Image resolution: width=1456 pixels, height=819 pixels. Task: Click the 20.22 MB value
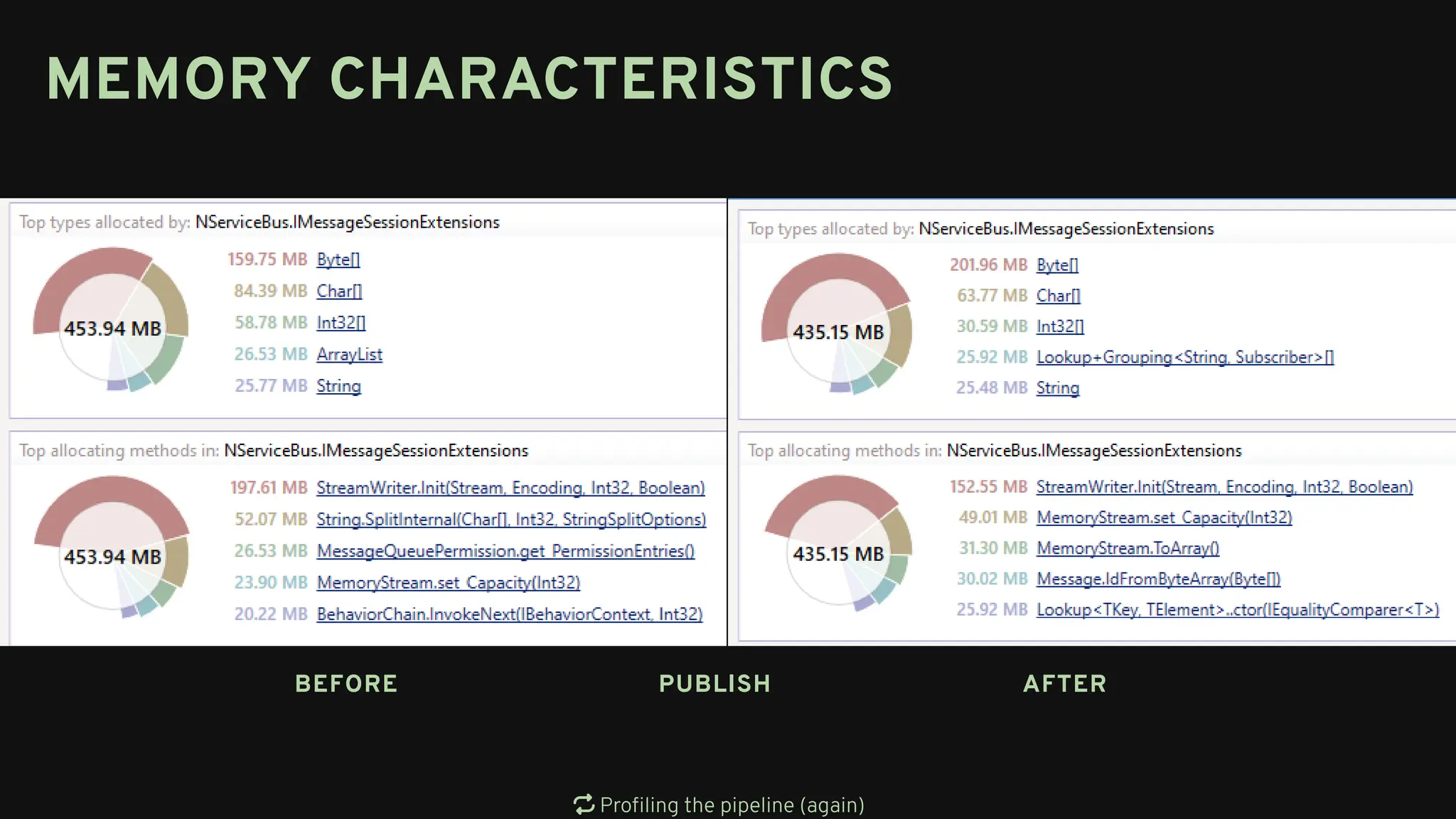coord(271,614)
